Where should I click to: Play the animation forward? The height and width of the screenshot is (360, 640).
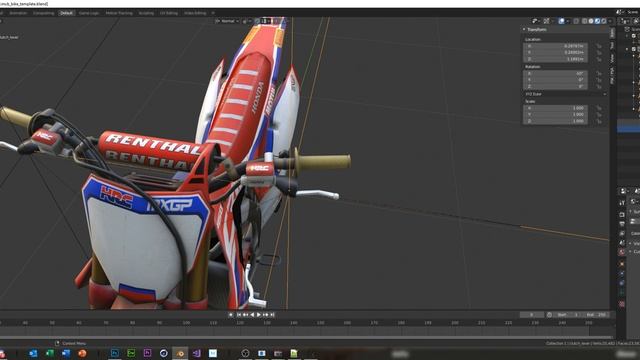[x=259, y=315]
